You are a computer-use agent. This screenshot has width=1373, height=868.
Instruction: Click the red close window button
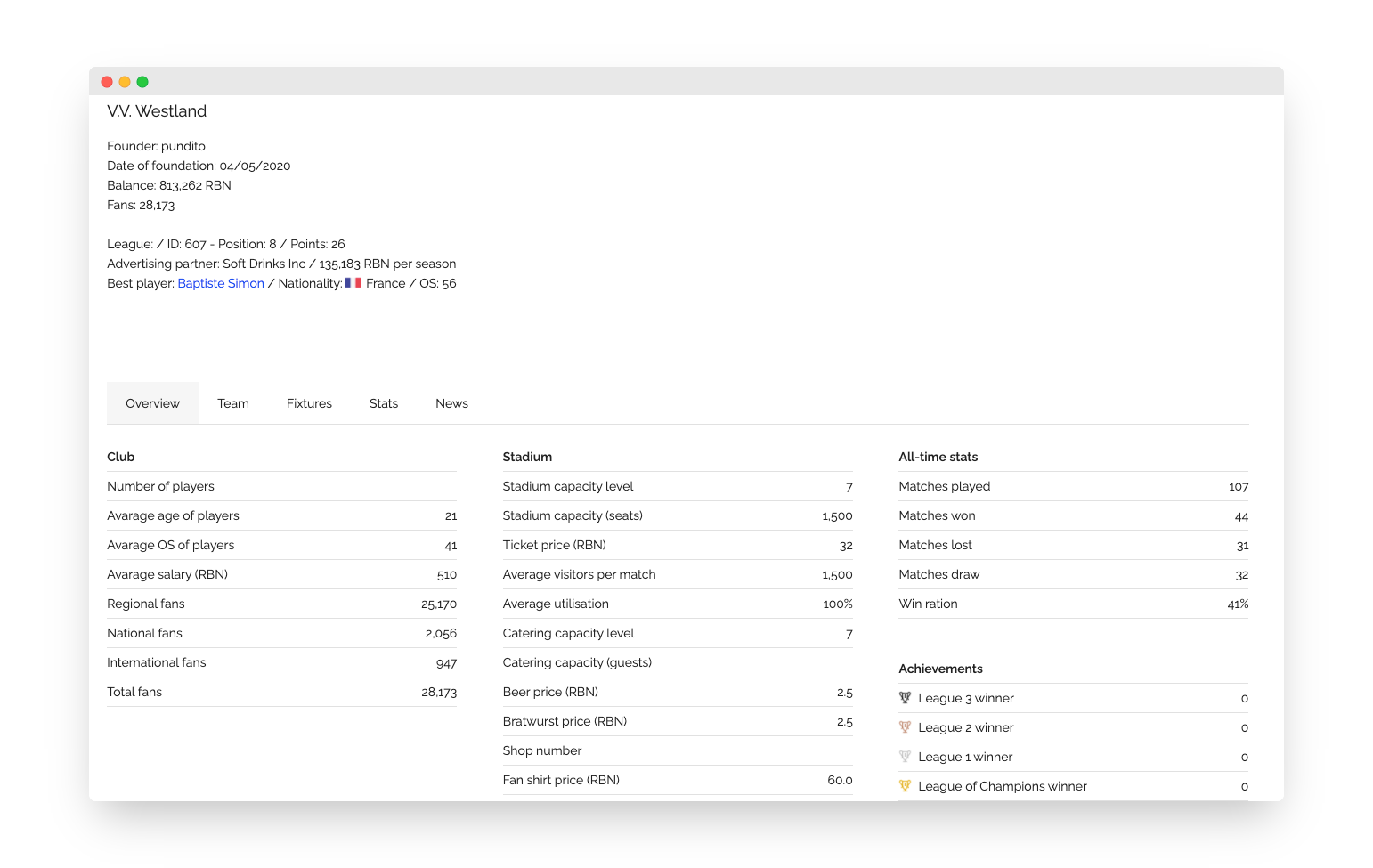[x=107, y=82]
